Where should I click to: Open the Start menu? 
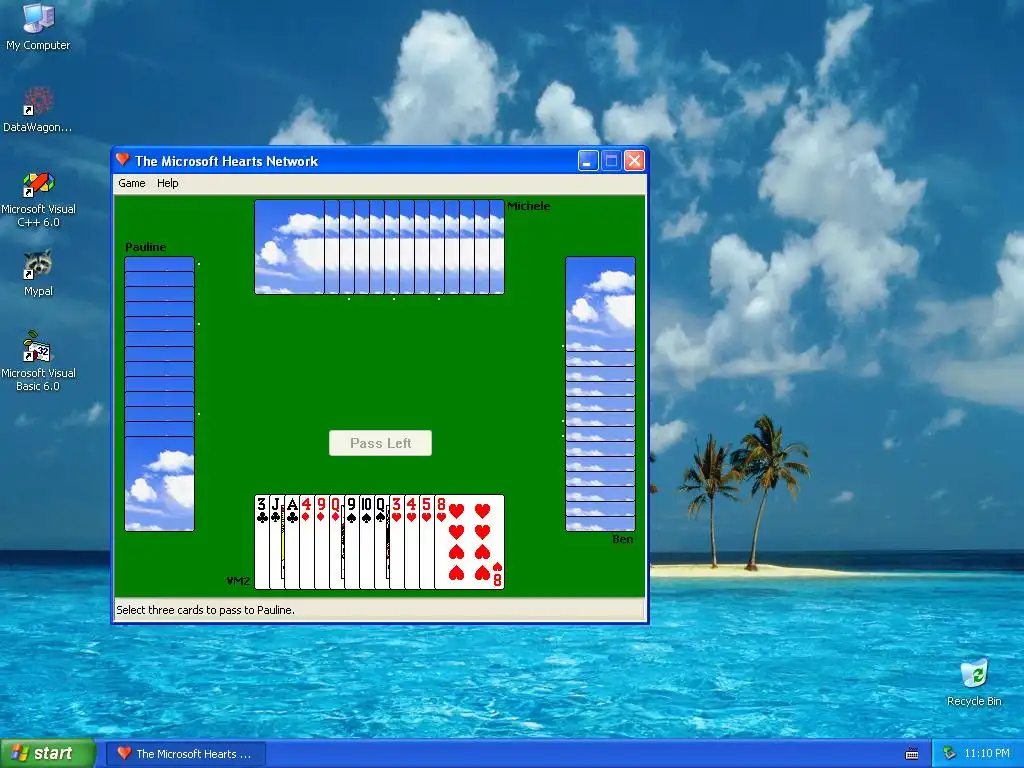(x=48, y=754)
